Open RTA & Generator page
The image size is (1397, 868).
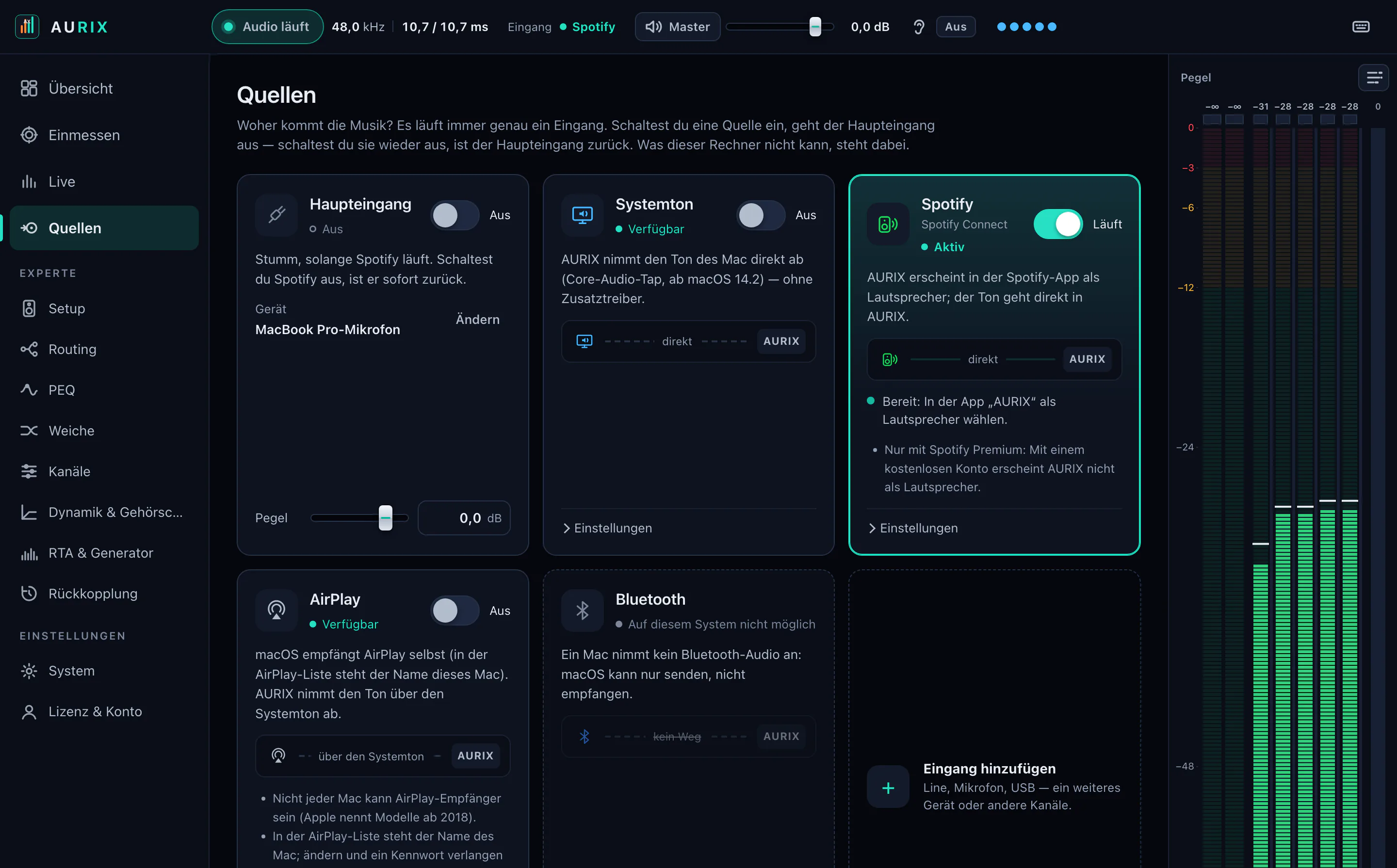tap(104, 553)
